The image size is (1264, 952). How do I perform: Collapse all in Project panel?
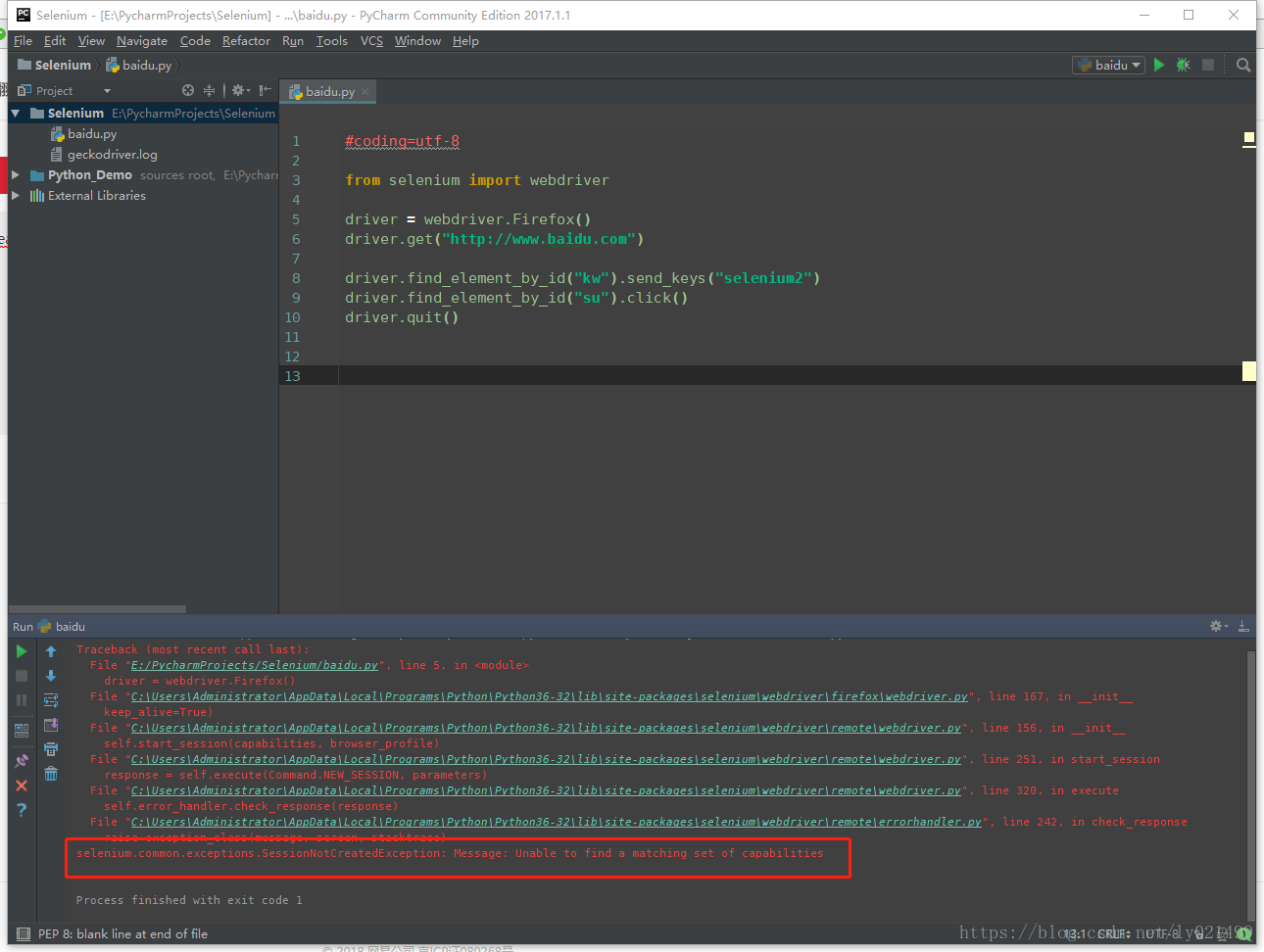(x=209, y=90)
